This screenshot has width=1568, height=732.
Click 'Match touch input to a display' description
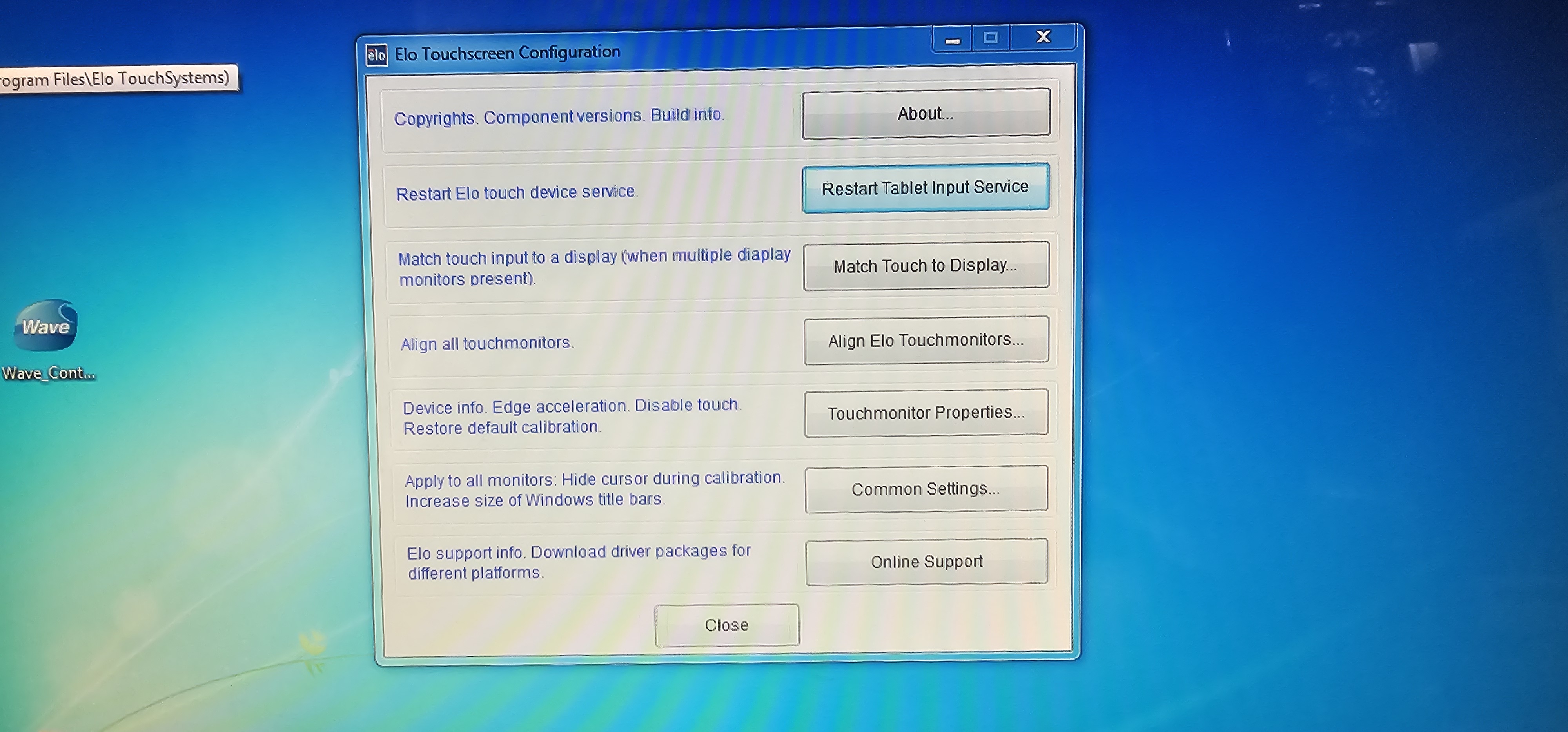pyautogui.click(x=594, y=267)
